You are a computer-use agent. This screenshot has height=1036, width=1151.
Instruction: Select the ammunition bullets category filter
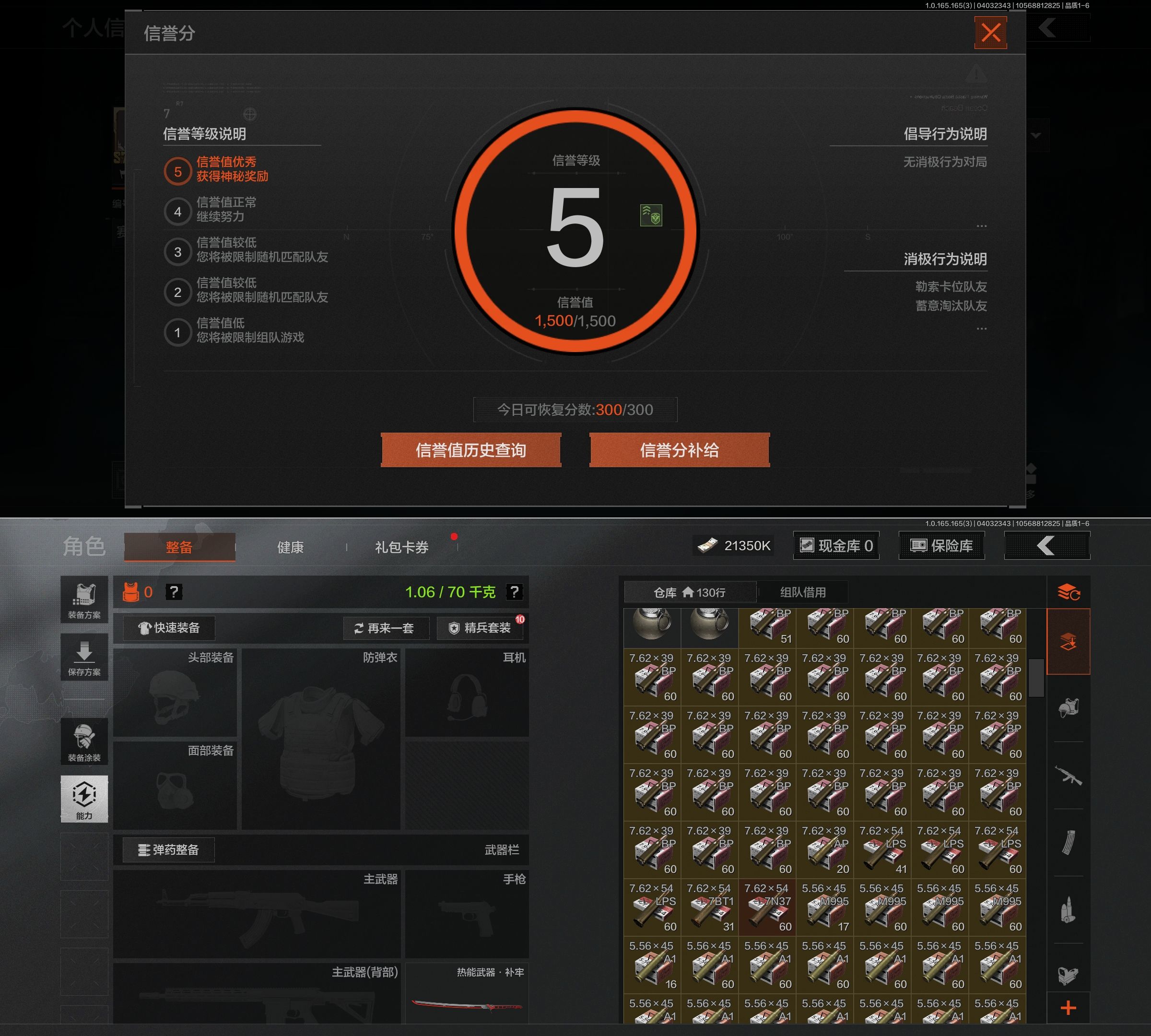coord(1069,910)
